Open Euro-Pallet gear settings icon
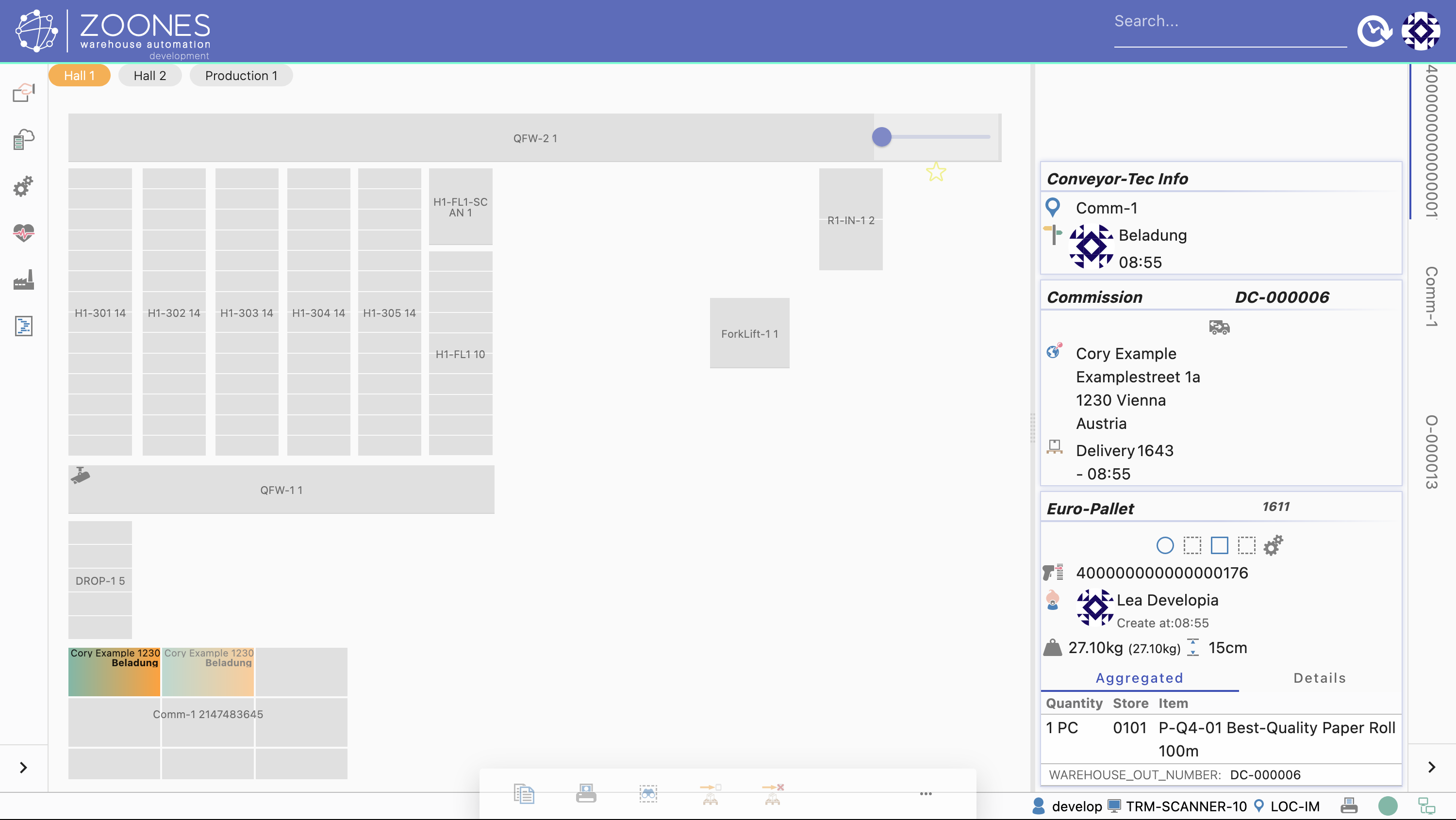Image resolution: width=1456 pixels, height=820 pixels. point(1274,545)
